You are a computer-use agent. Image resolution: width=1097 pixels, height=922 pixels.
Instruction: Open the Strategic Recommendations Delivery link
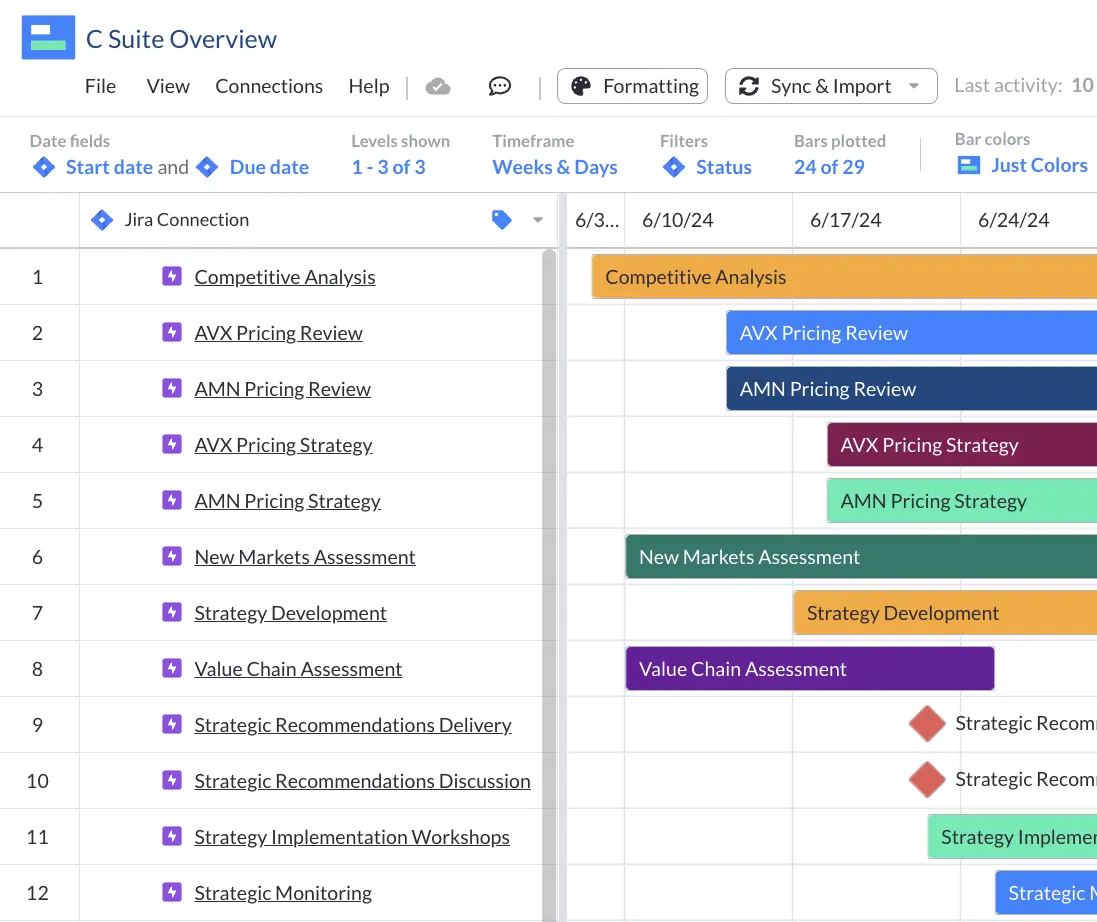[x=353, y=725]
